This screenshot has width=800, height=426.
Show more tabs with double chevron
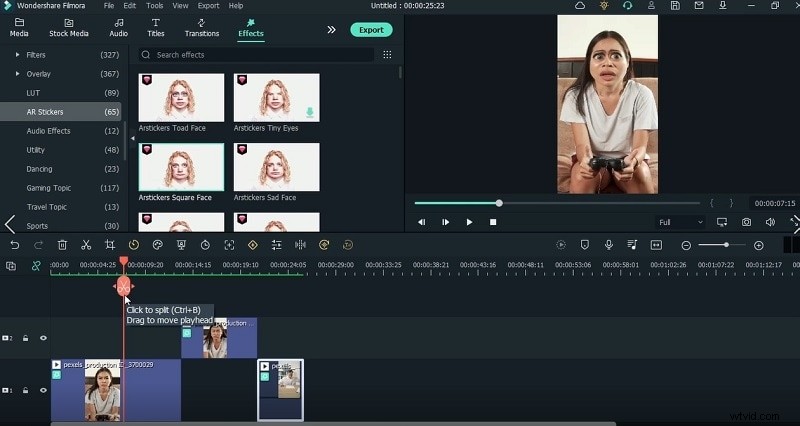point(332,30)
